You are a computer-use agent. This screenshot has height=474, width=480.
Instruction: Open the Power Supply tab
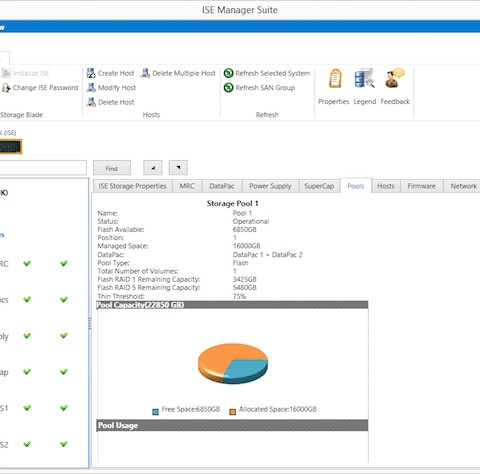click(x=270, y=186)
